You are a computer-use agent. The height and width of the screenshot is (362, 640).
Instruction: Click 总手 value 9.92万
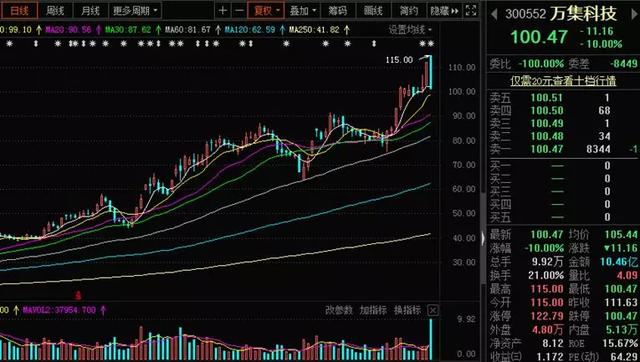pos(548,262)
